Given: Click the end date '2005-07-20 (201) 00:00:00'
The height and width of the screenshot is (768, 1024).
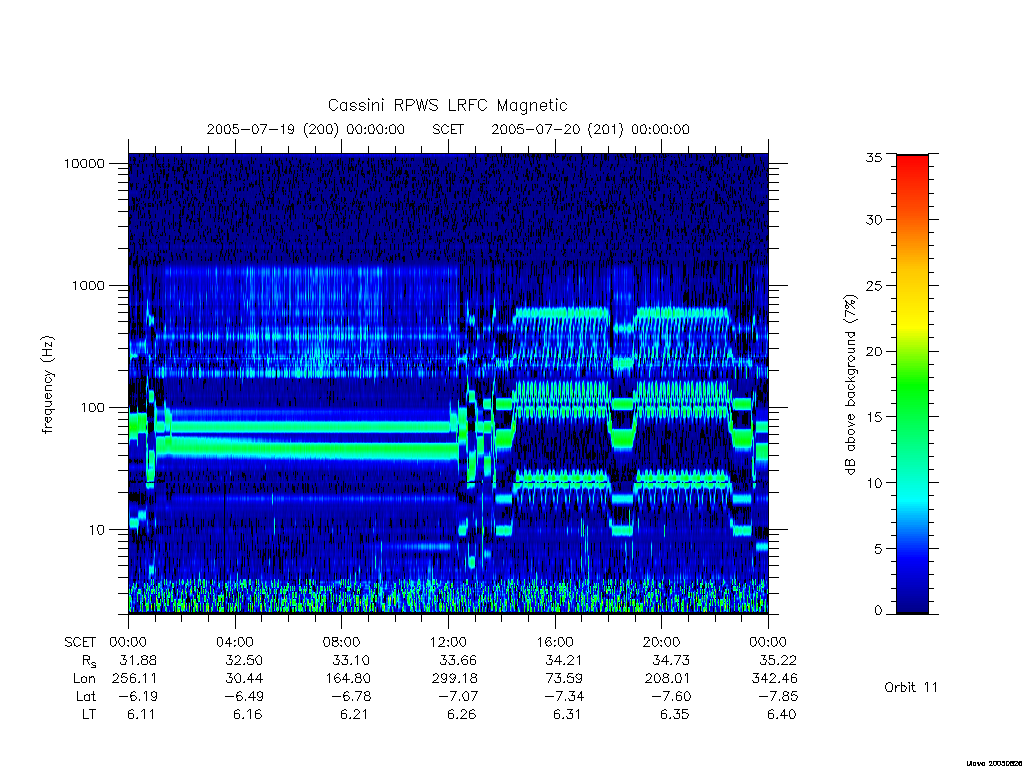Looking at the screenshot, I should point(590,129).
